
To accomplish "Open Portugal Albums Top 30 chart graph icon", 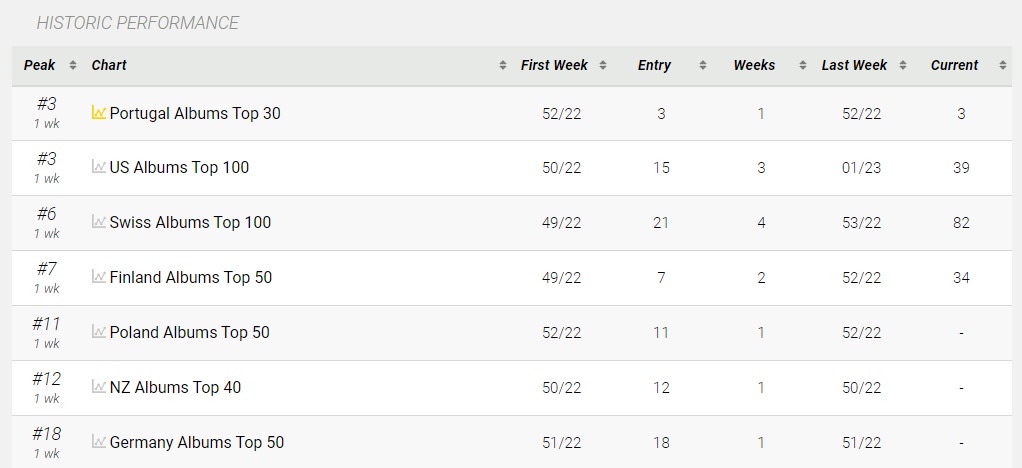I will tap(98, 113).
